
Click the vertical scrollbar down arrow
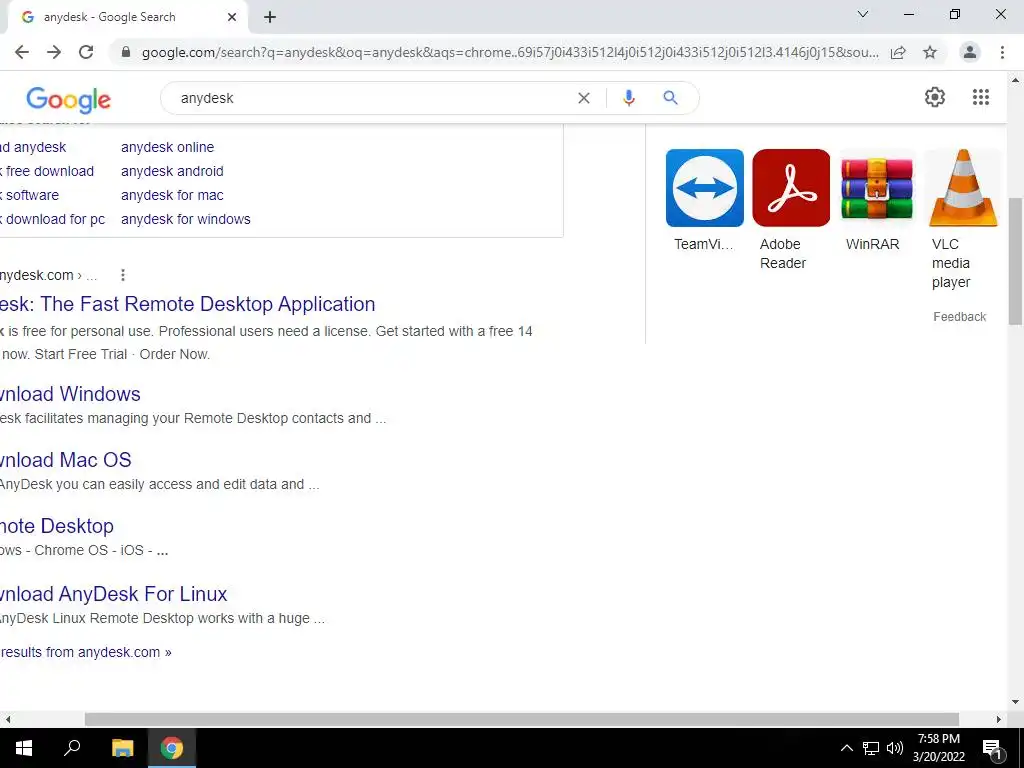coord(1016,703)
